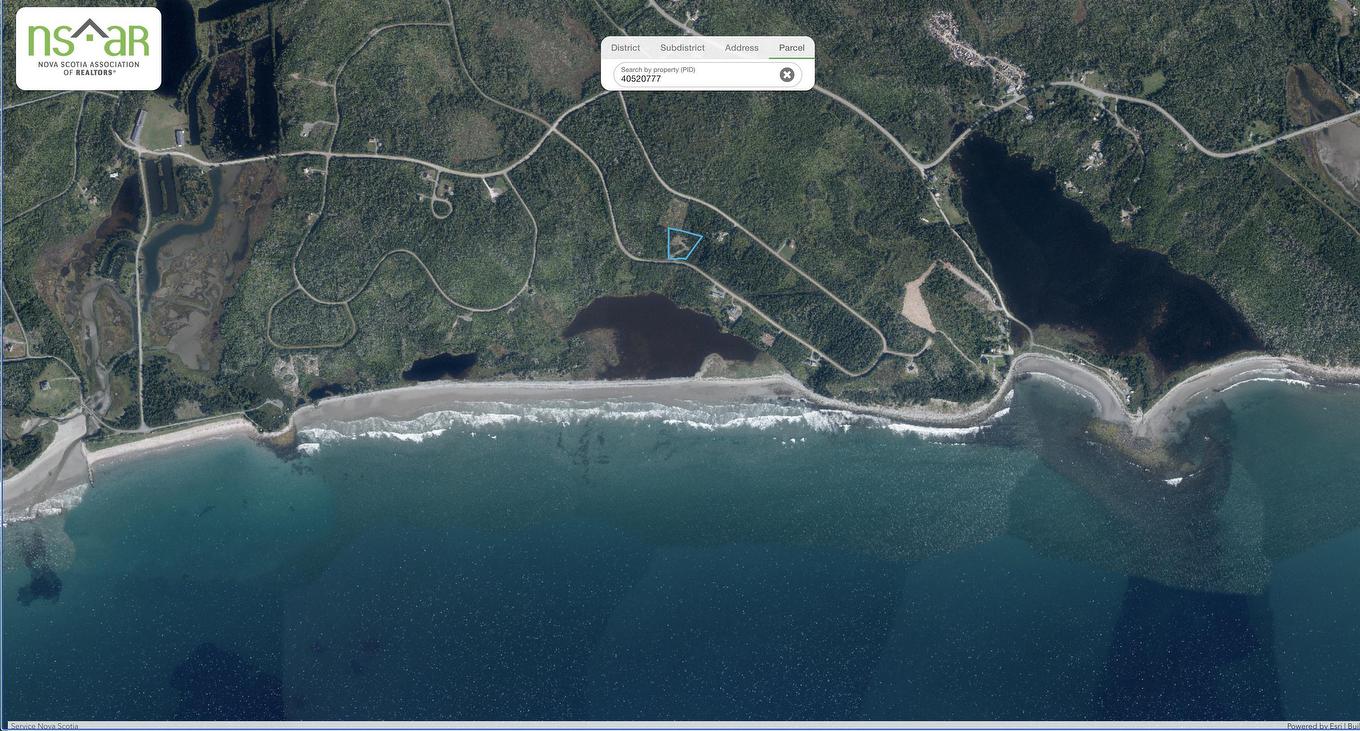1360x731 pixels.
Task: Click the green underline indicator below Parcel
Action: [790, 57]
